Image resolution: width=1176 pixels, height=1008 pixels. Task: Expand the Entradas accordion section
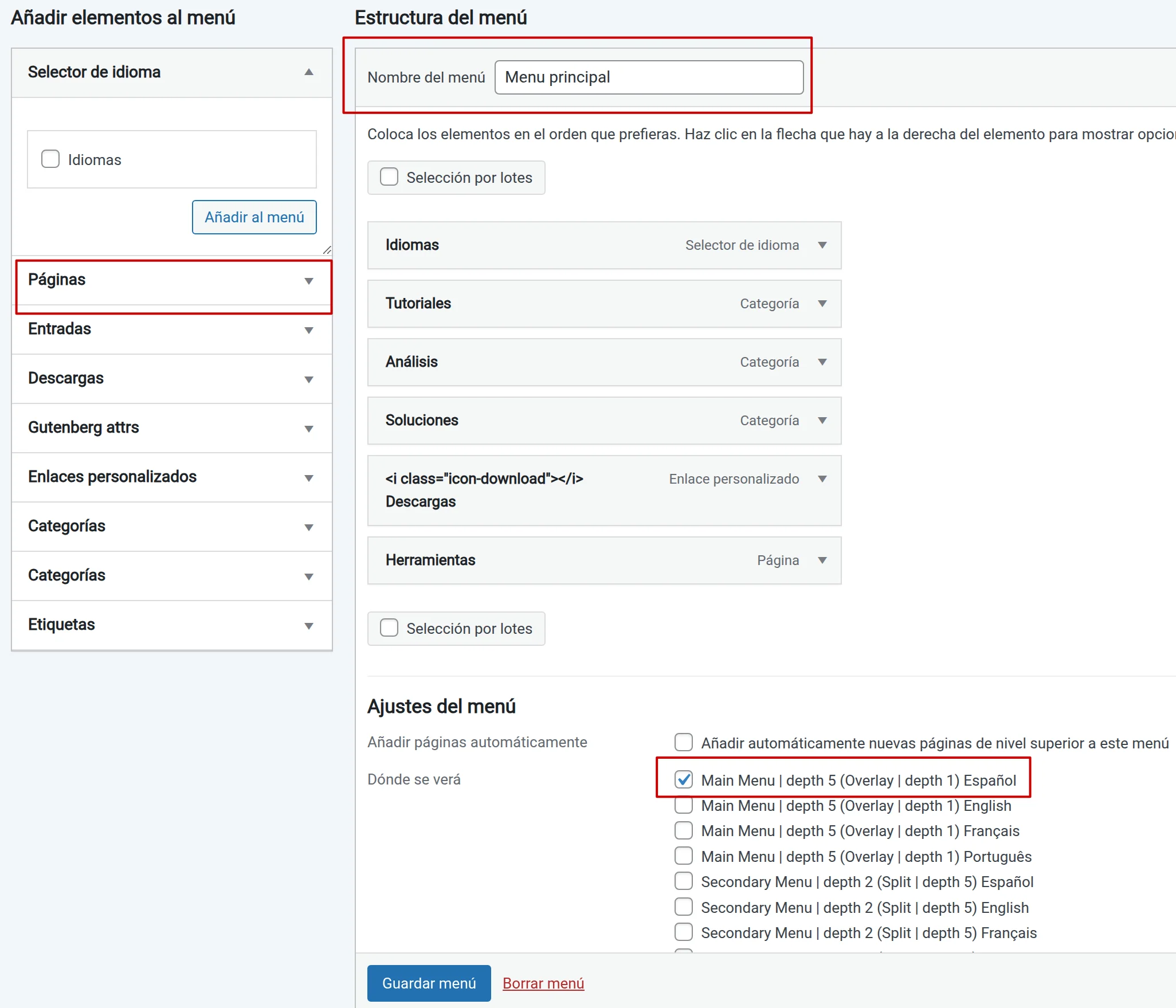click(x=309, y=330)
